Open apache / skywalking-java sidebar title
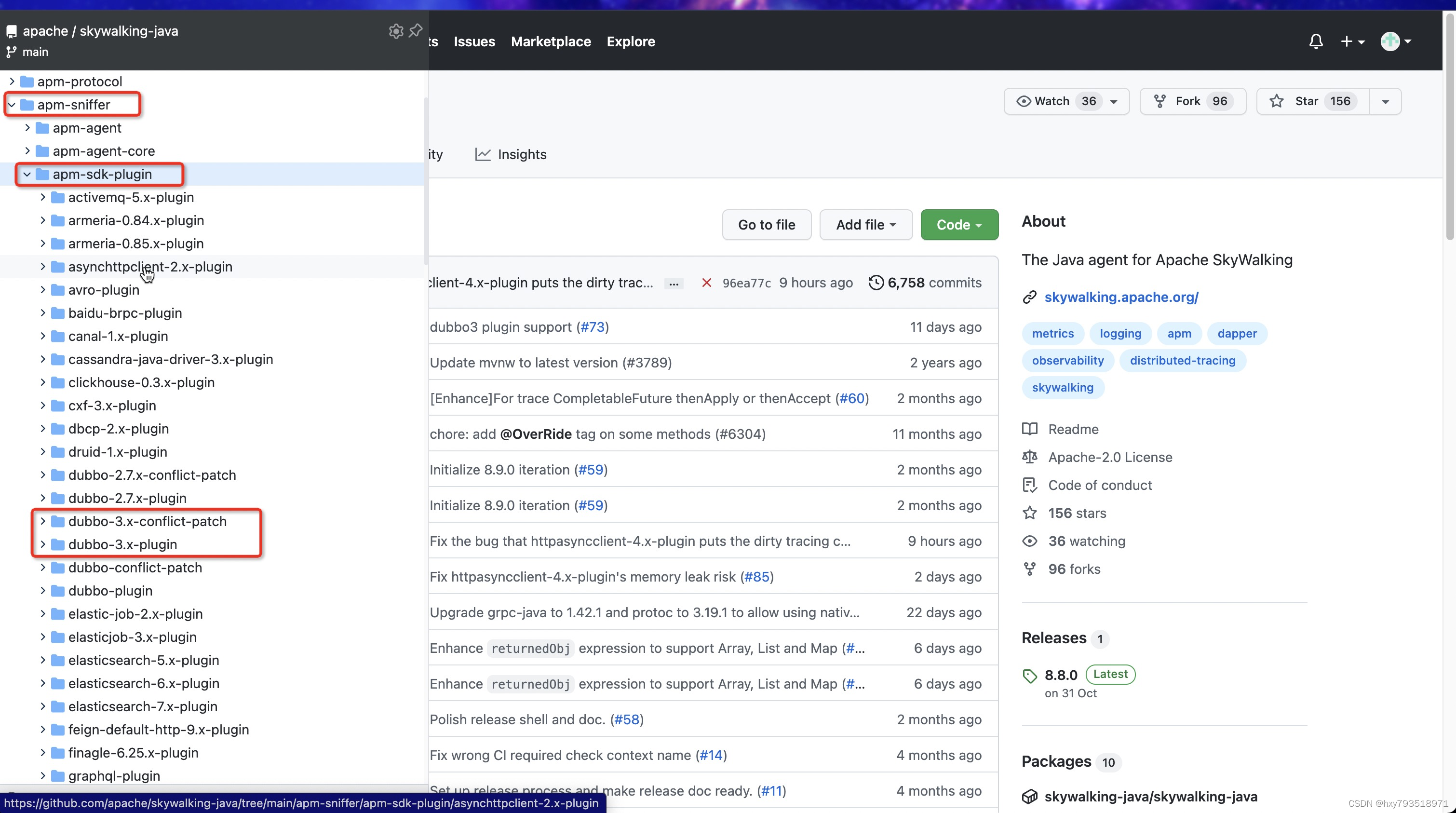The image size is (1456, 813). point(100,31)
